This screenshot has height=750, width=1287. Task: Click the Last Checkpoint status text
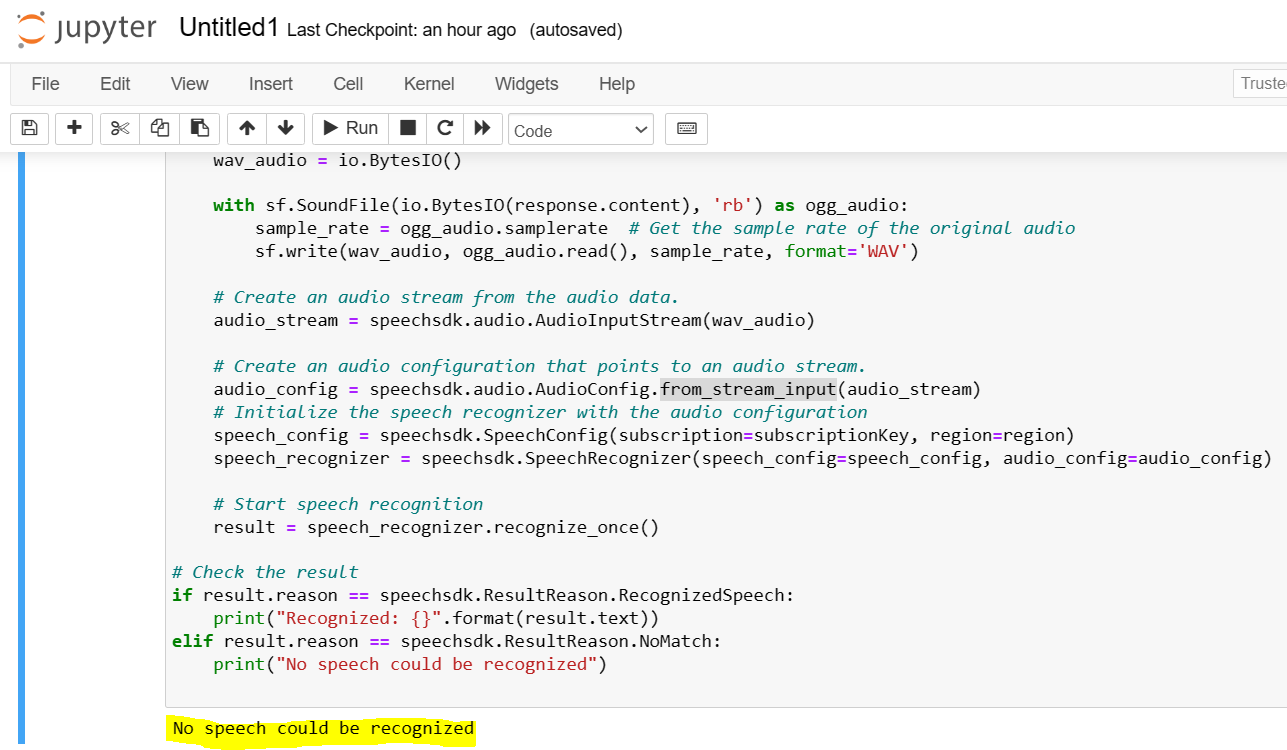tap(401, 30)
